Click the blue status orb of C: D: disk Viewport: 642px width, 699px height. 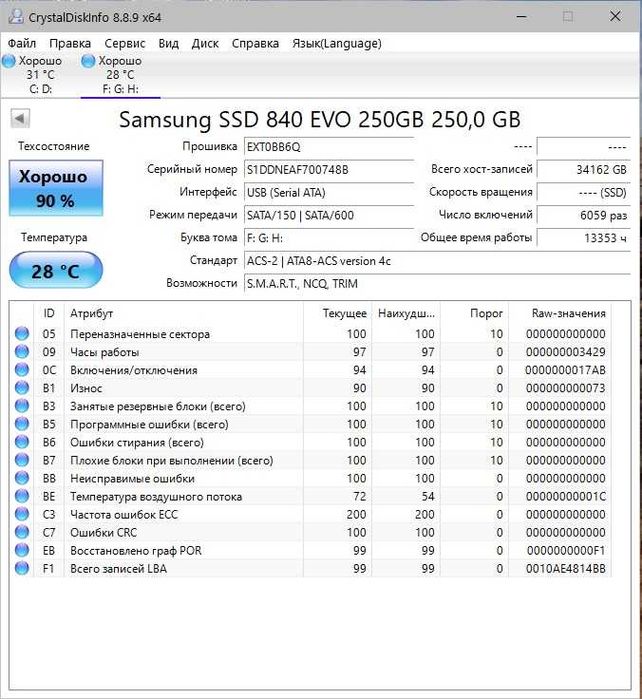point(9,61)
